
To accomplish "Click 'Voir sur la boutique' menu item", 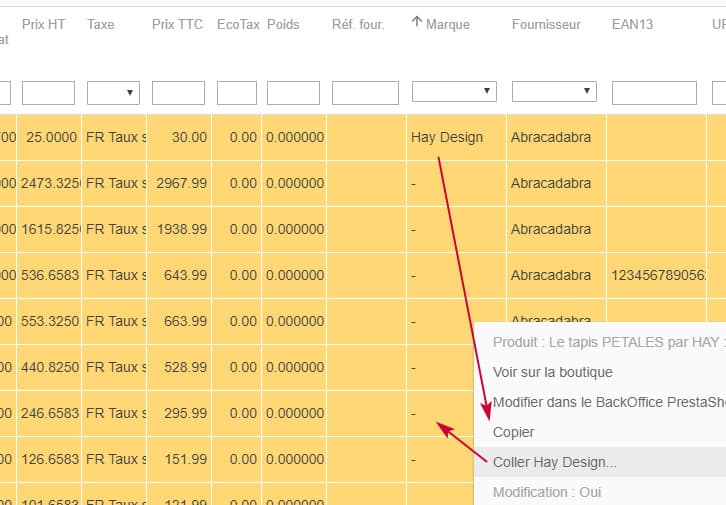I will pos(553,372).
